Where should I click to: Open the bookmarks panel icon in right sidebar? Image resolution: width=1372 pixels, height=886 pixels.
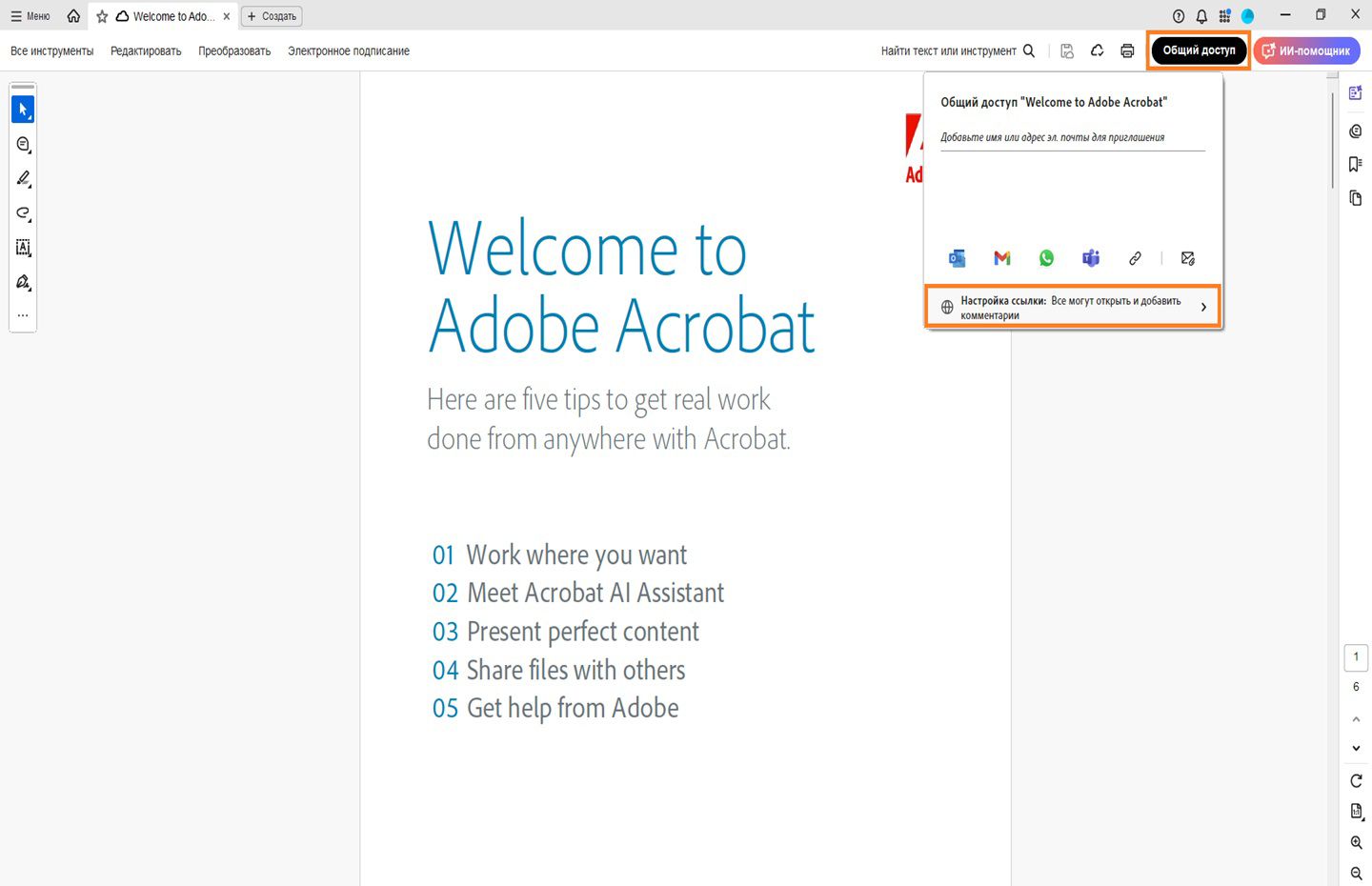pyautogui.click(x=1356, y=165)
